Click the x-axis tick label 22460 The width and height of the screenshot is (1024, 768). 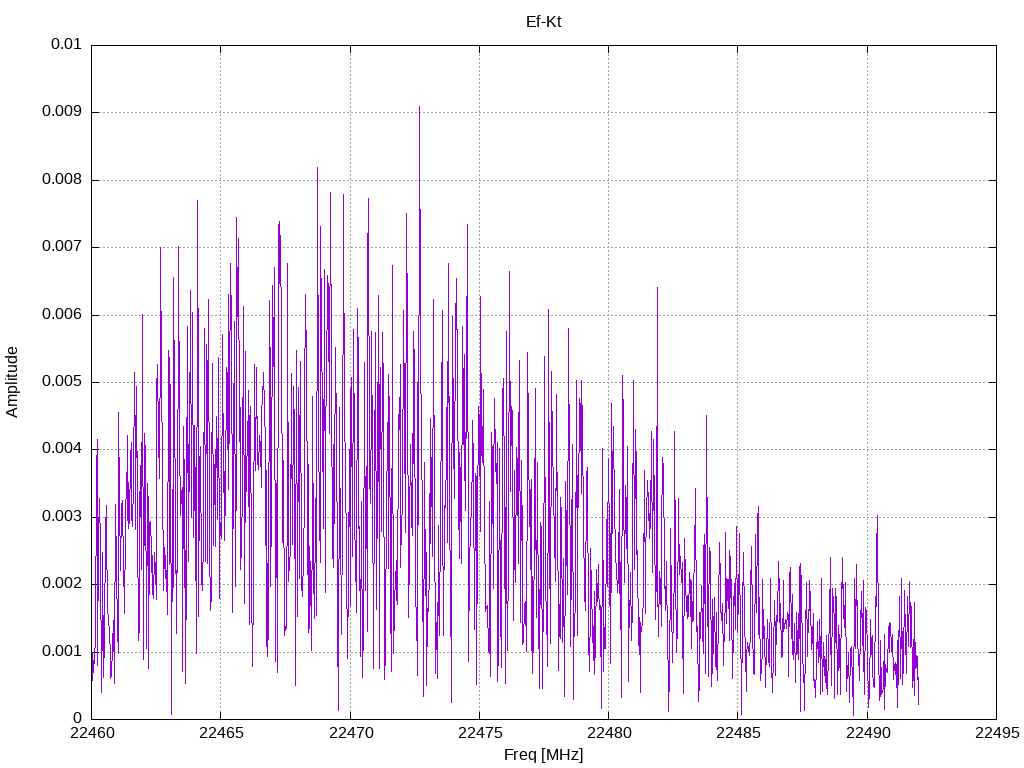pyautogui.click(x=92, y=733)
